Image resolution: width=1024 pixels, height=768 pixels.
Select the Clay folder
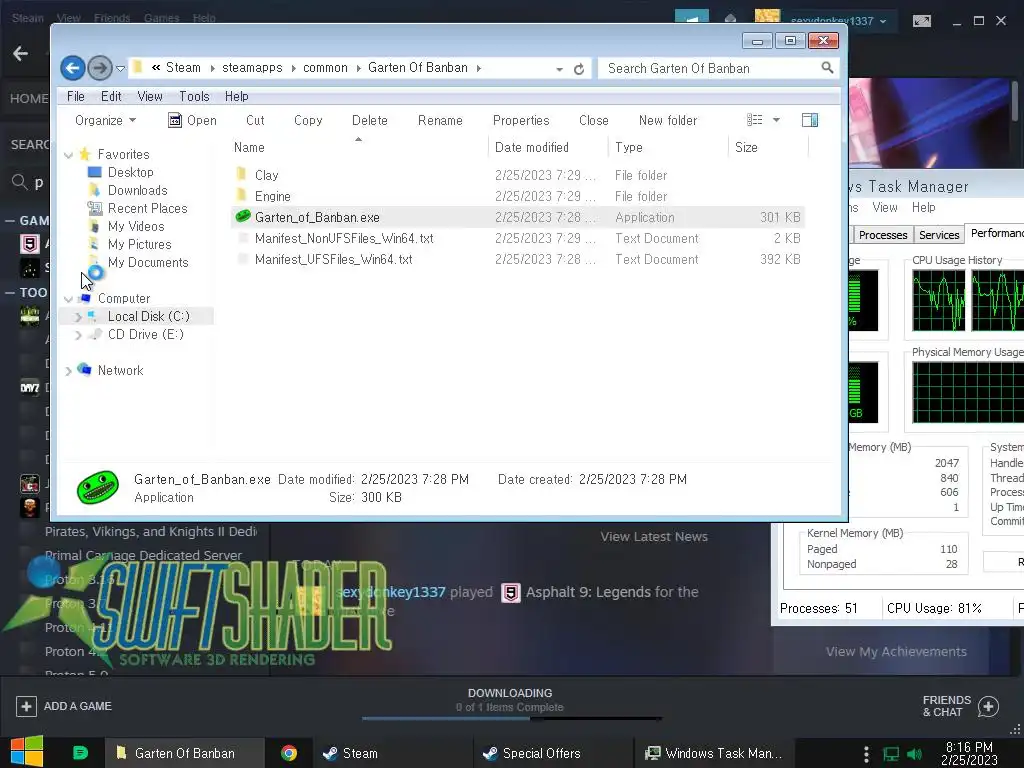[x=266, y=175]
